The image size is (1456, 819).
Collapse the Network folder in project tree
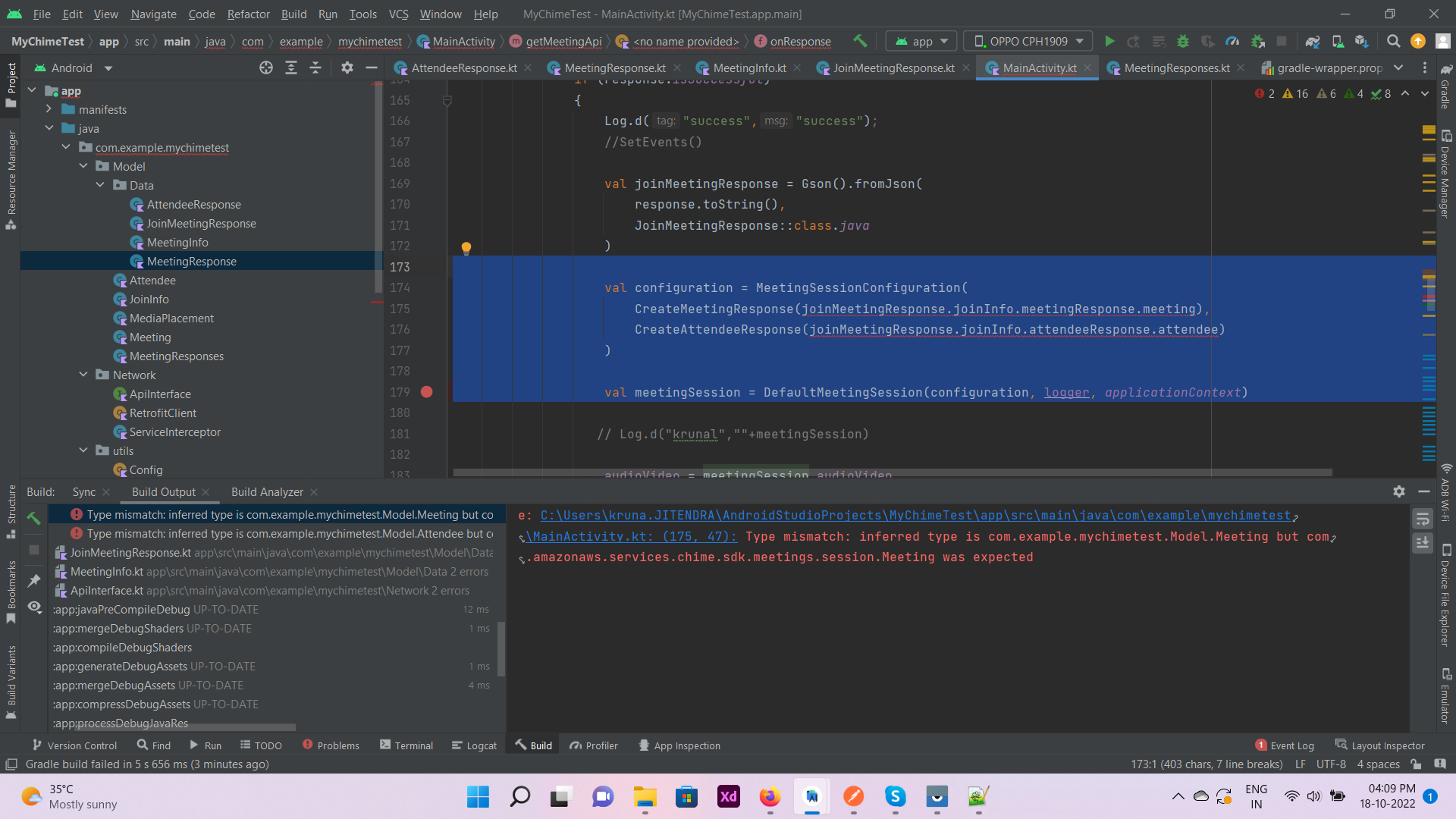(x=83, y=375)
